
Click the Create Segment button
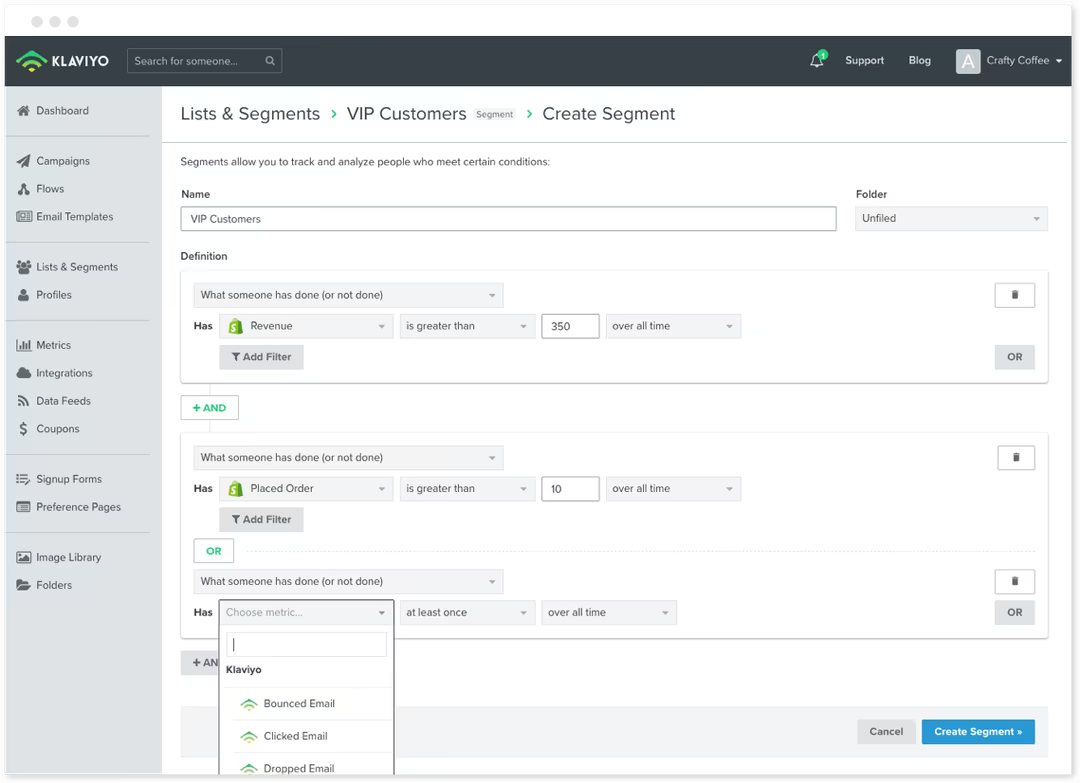tap(978, 731)
